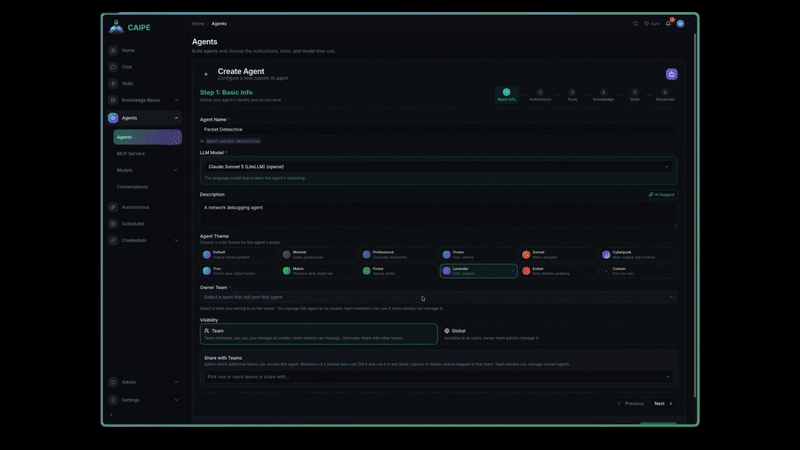This screenshot has width=800, height=450.
Task: Jump to step 4 Knowledge
Action: point(603,95)
